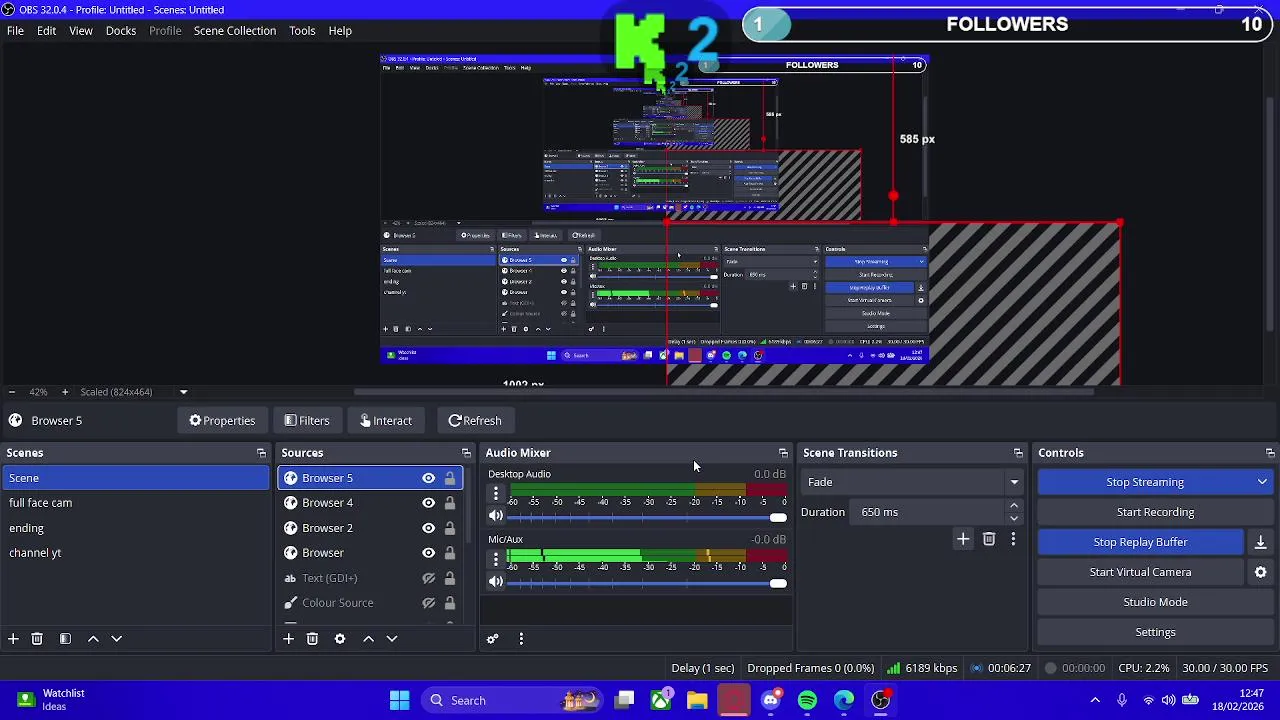The image size is (1280, 720).
Task: Open the Tools menu
Action: [302, 31]
